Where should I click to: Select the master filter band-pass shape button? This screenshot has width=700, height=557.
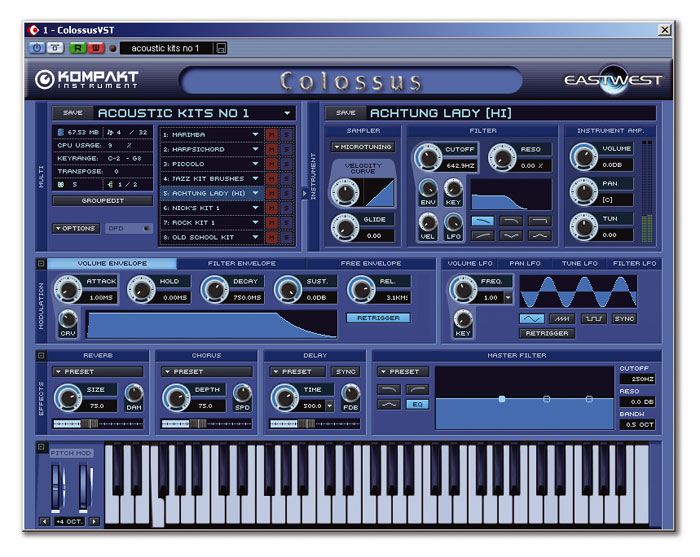coord(389,404)
